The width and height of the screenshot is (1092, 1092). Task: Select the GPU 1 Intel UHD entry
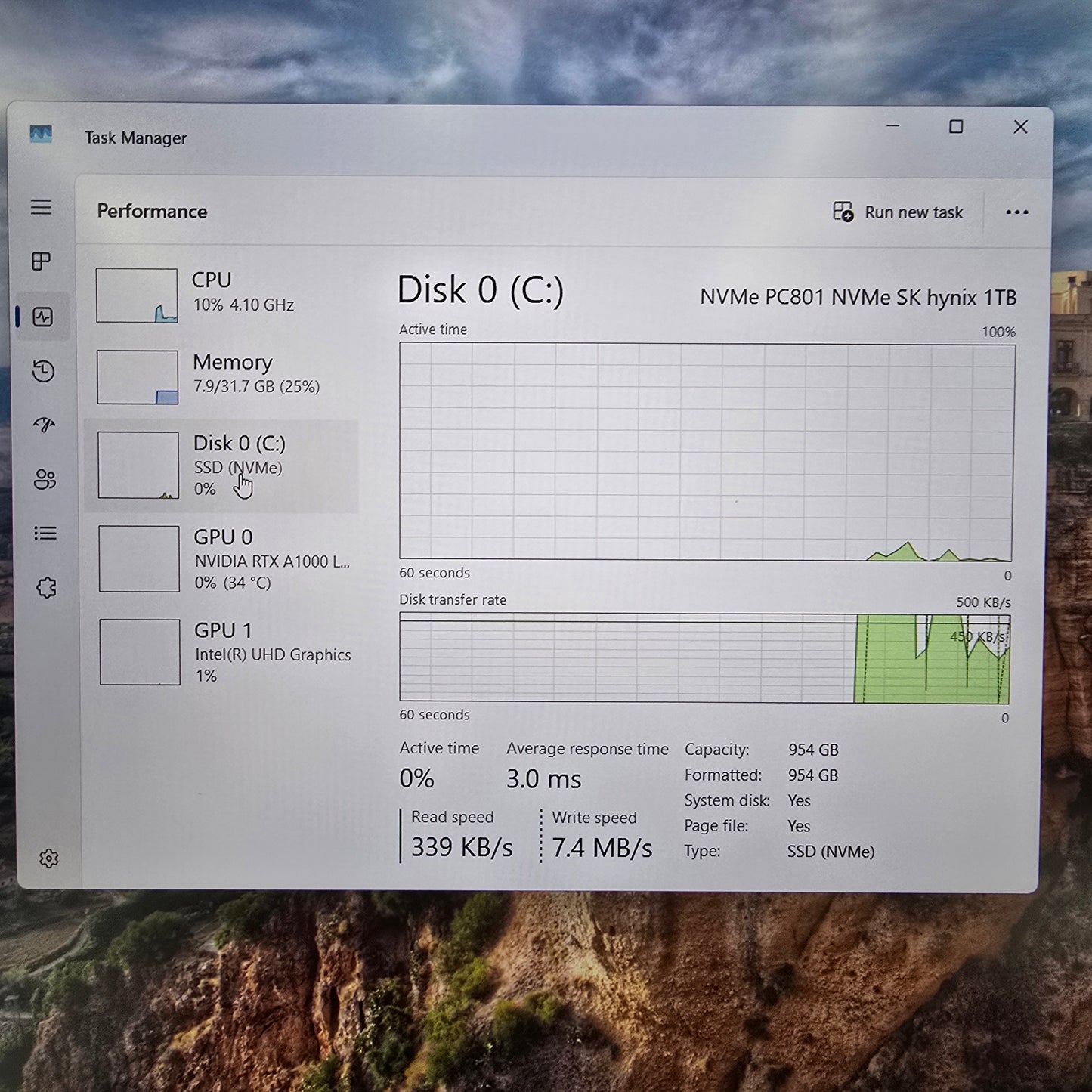pyautogui.click(x=219, y=651)
